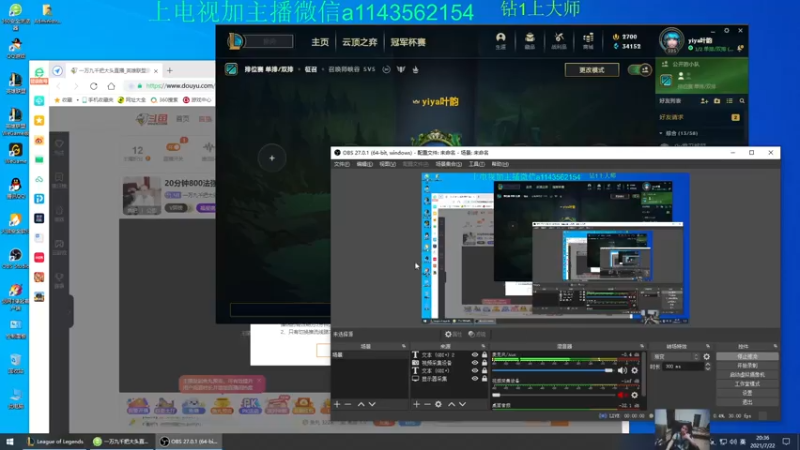Viewport: 800px width, 450px height.
Task: Toggle visibility of 视频采集设备 source
Action: 475,363
